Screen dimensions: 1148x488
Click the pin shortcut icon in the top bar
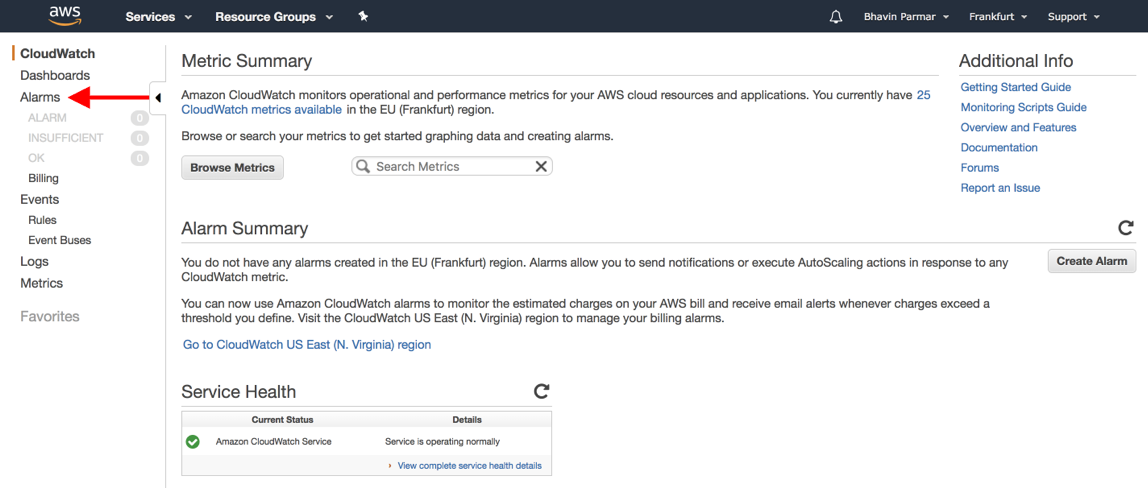click(363, 16)
